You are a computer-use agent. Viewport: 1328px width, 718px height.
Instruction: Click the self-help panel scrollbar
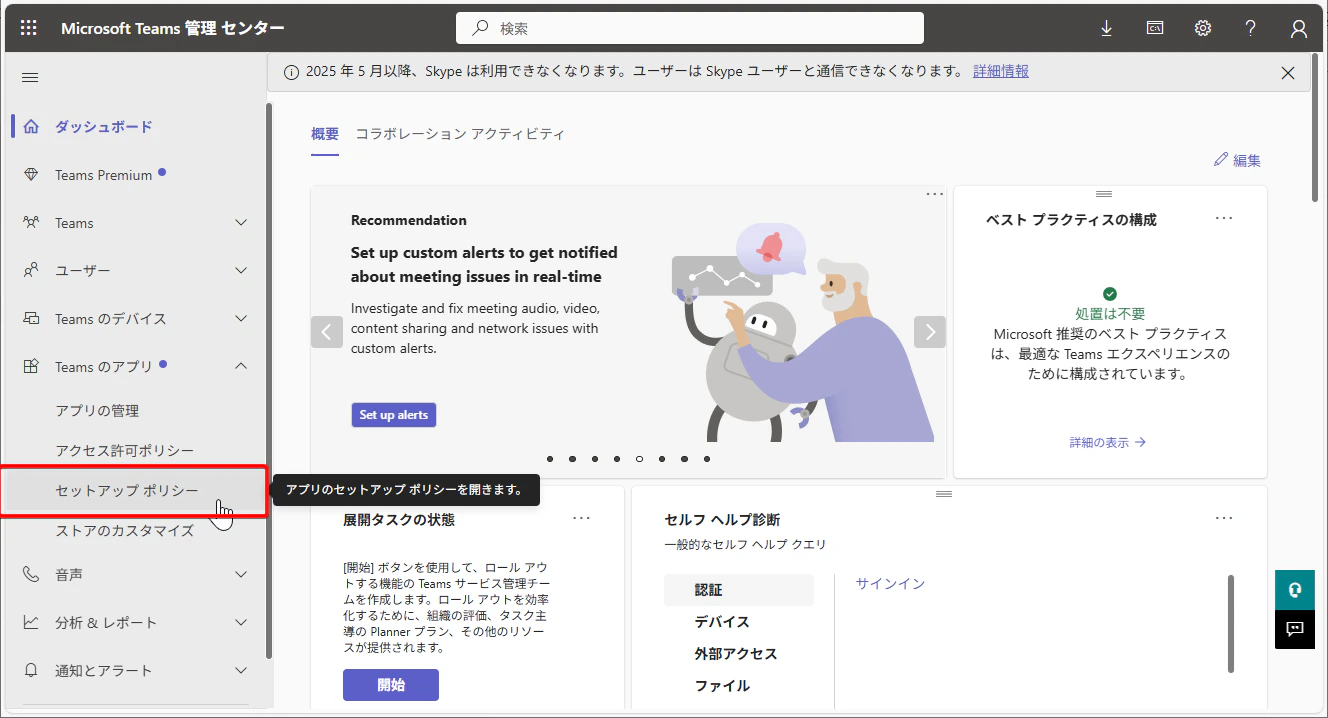pos(1231,624)
